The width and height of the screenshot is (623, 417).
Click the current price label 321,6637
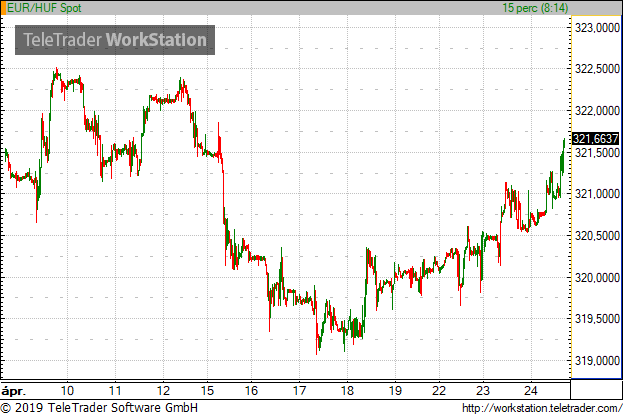[x=596, y=139]
